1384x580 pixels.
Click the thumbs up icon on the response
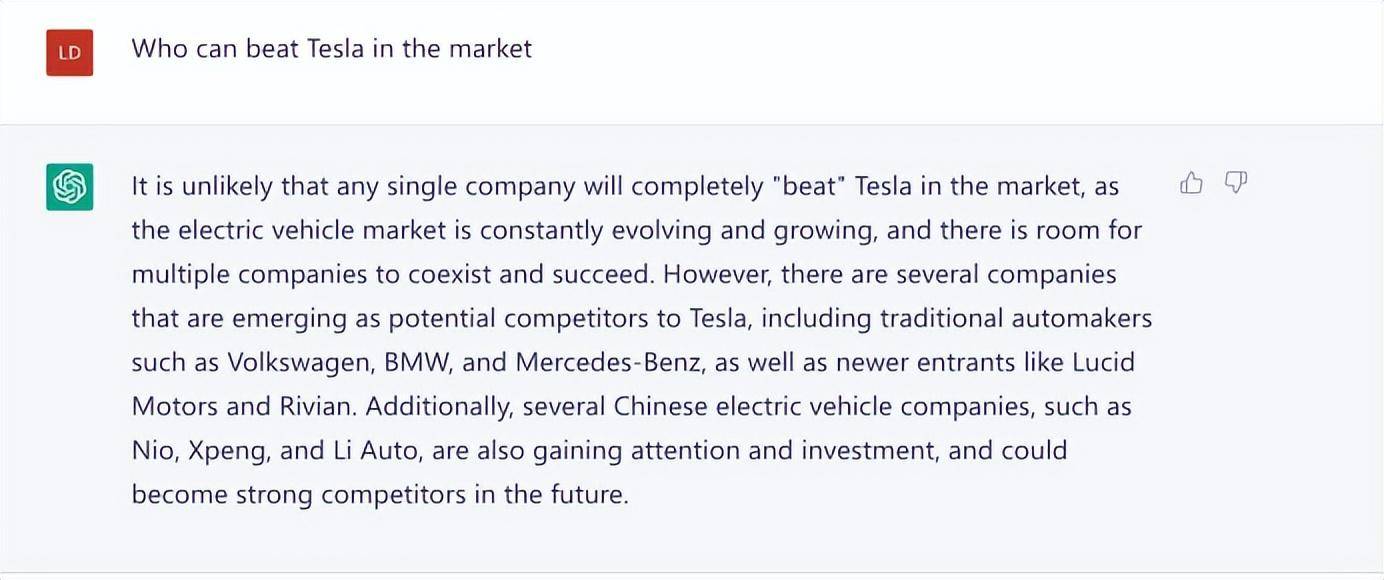coord(1191,183)
